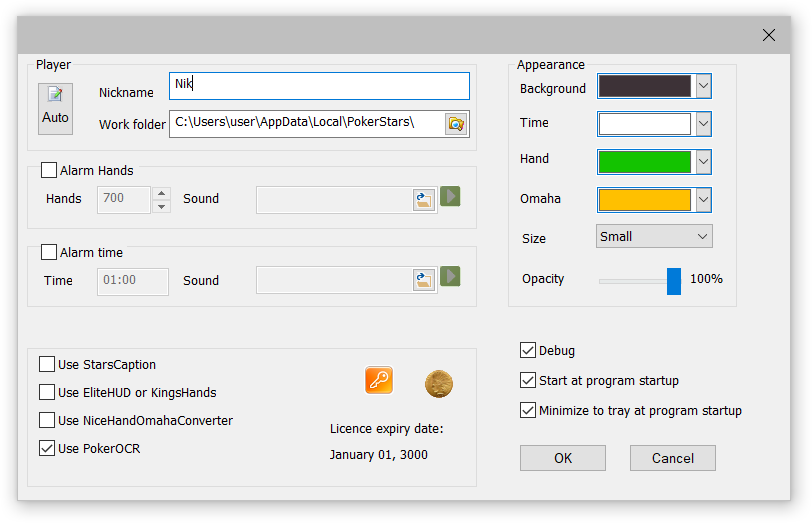Open sound file browser for Alarm Hands
This screenshot has height=523, width=812.
[424, 199]
